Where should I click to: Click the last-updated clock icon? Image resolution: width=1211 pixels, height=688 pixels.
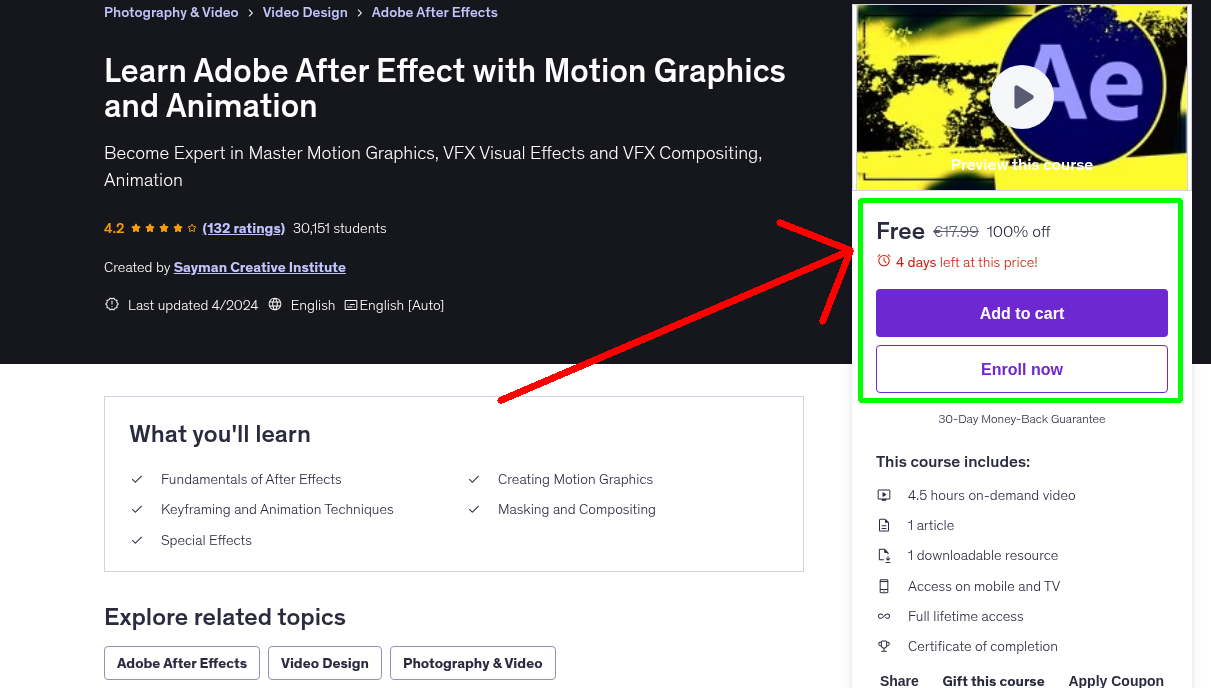point(111,304)
